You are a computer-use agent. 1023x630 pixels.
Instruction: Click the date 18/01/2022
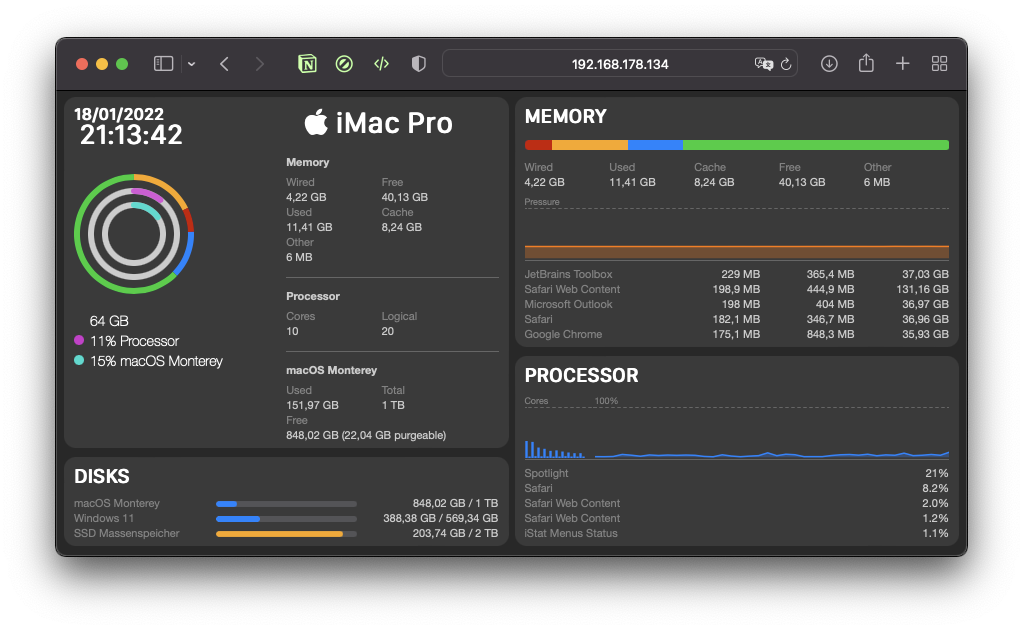[x=119, y=114]
